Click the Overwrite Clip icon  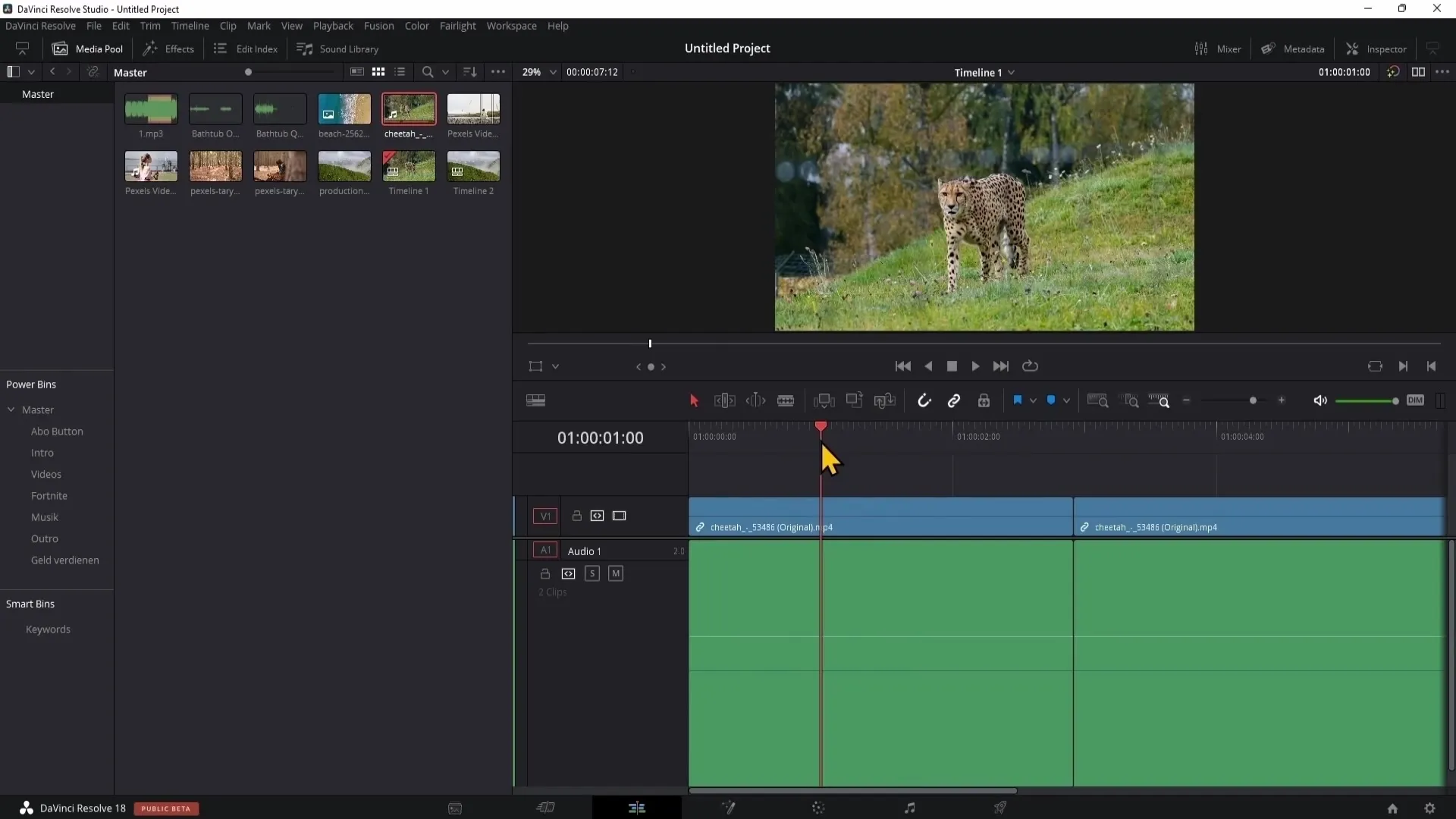pos(854,400)
